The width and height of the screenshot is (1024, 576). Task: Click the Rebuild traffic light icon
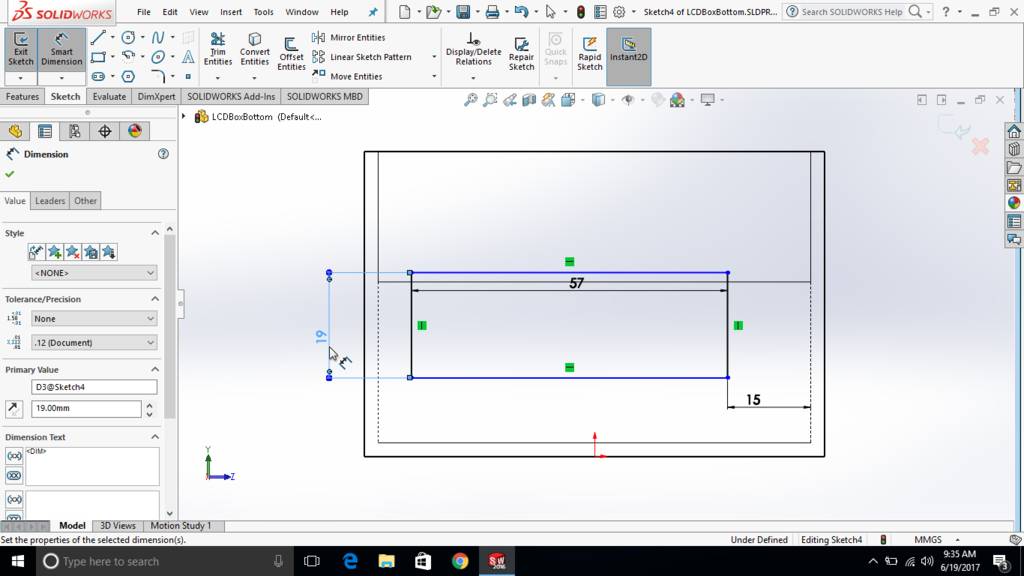pos(581,12)
